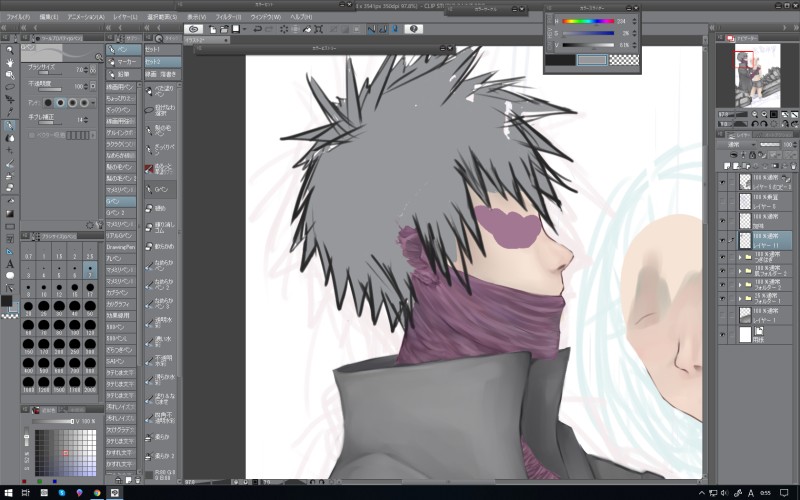
Task: Open the Windows Start menu
Action: click(x=9, y=493)
